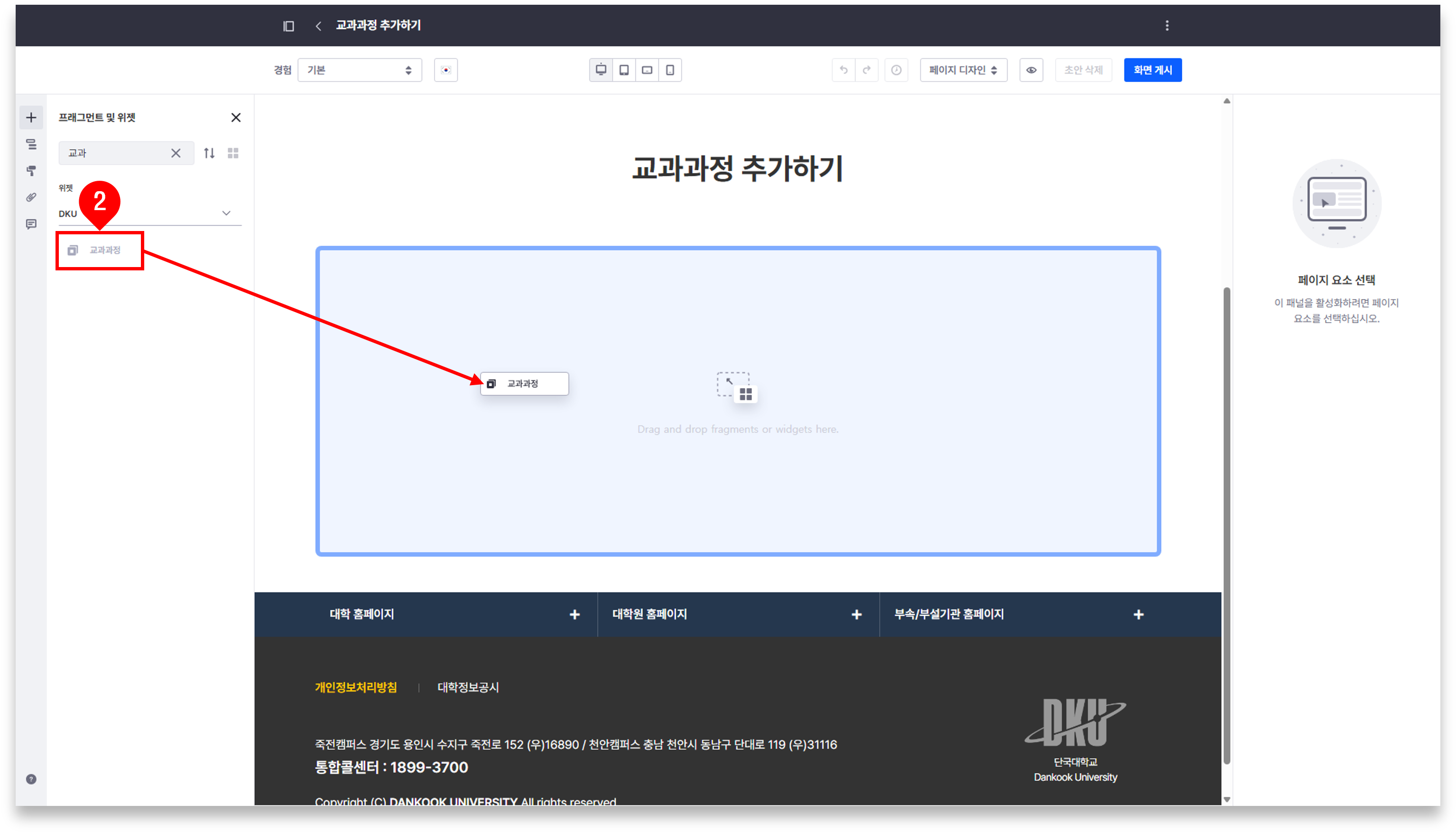The image size is (1456, 832).
Task: Click the Korean flag language icon
Action: coord(445,70)
